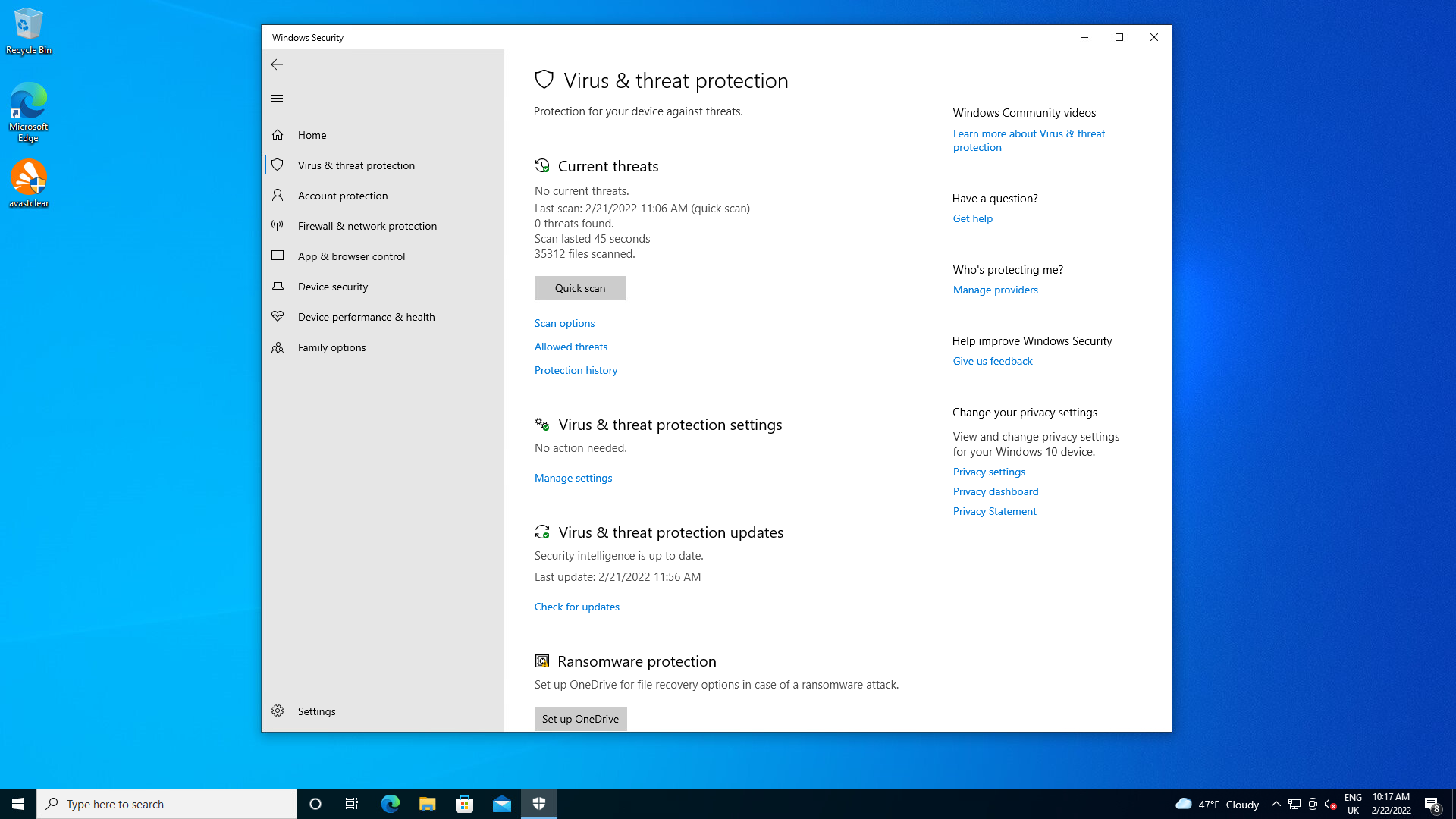This screenshot has height=819, width=1456.
Task: Open Settings label in sidebar
Action: [x=316, y=711]
